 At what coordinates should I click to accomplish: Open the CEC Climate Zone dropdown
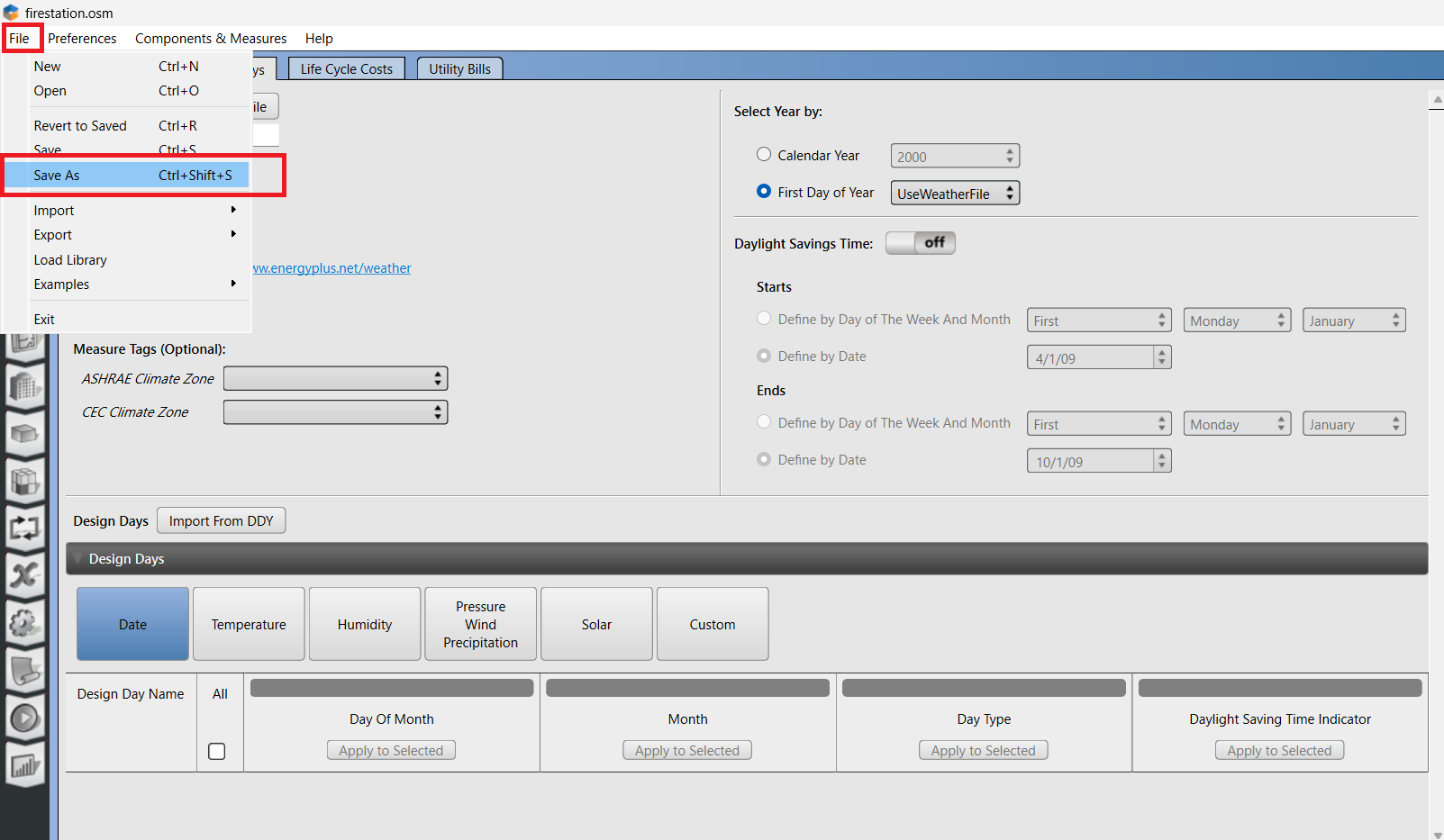(335, 412)
